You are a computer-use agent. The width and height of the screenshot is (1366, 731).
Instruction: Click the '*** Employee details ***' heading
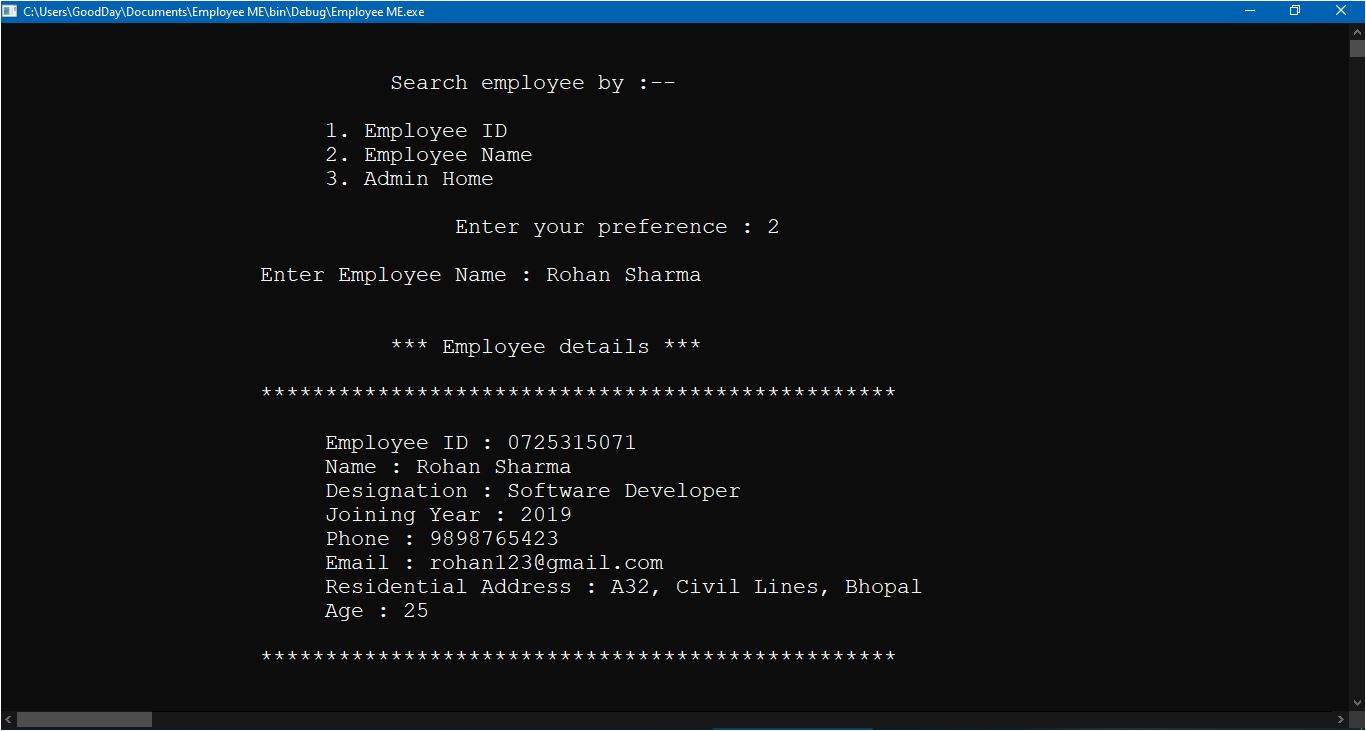[x=546, y=347]
